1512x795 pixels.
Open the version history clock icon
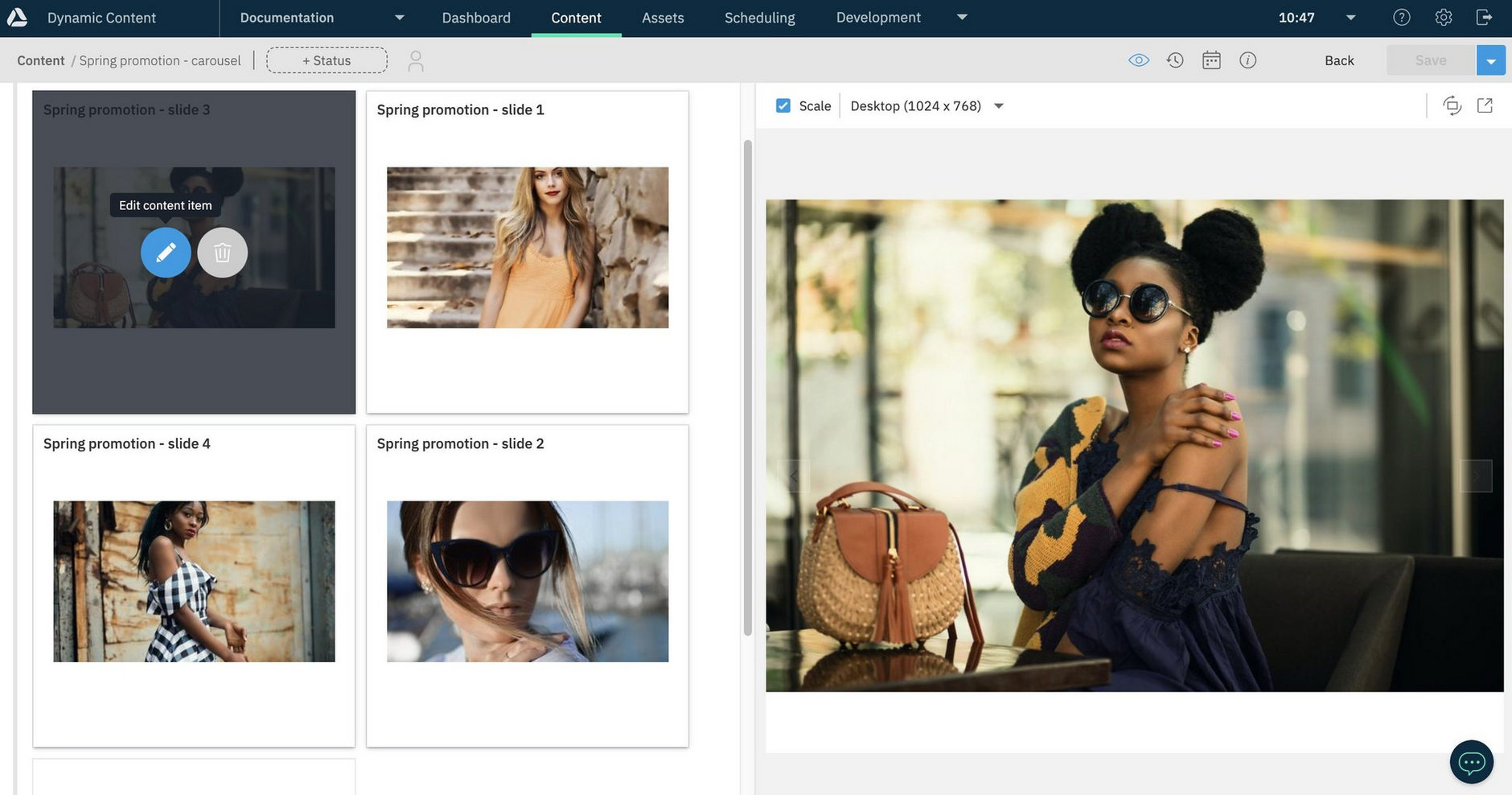click(x=1175, y=60)
